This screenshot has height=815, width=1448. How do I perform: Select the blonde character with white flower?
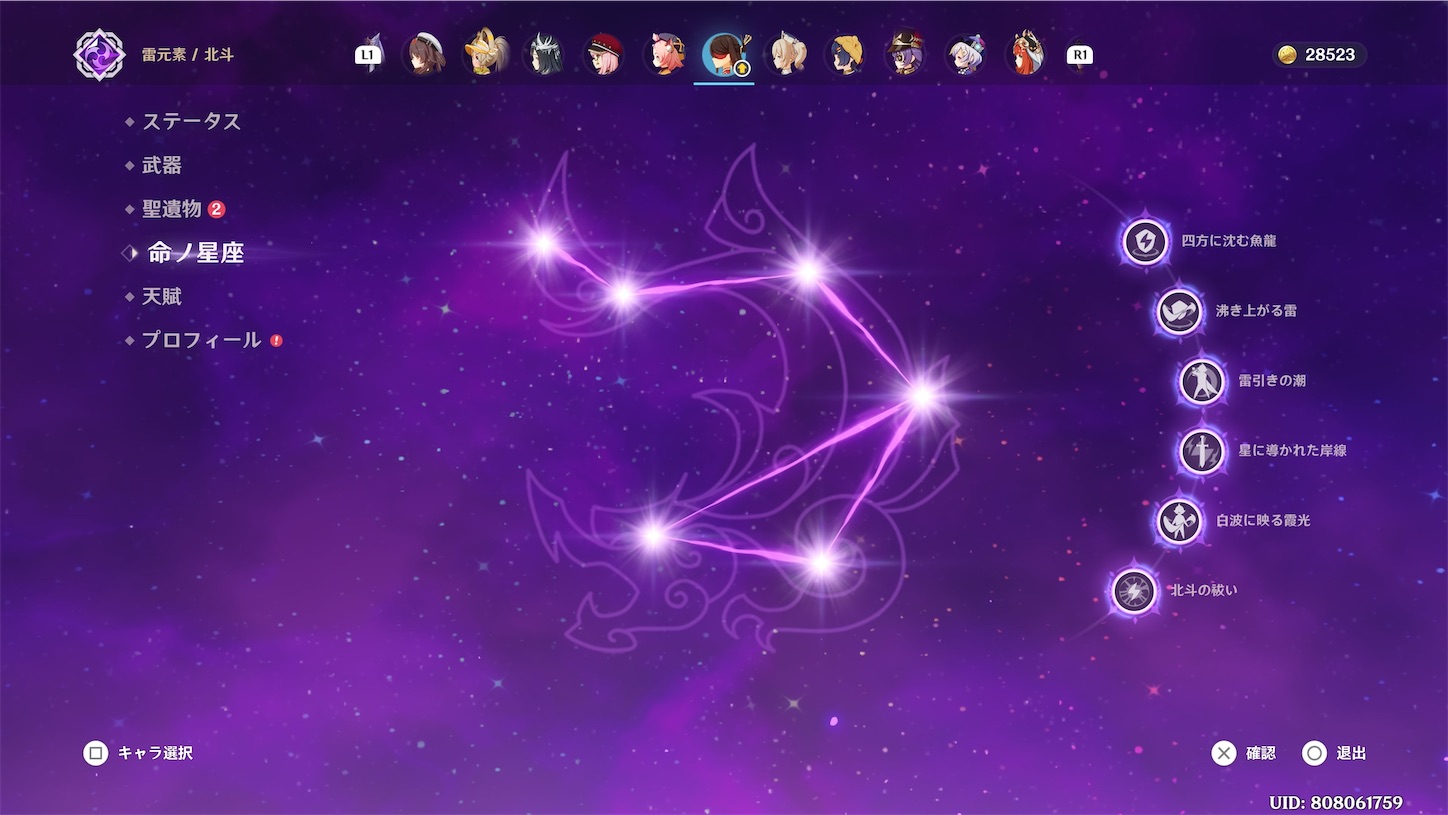(x=784, y=54)
